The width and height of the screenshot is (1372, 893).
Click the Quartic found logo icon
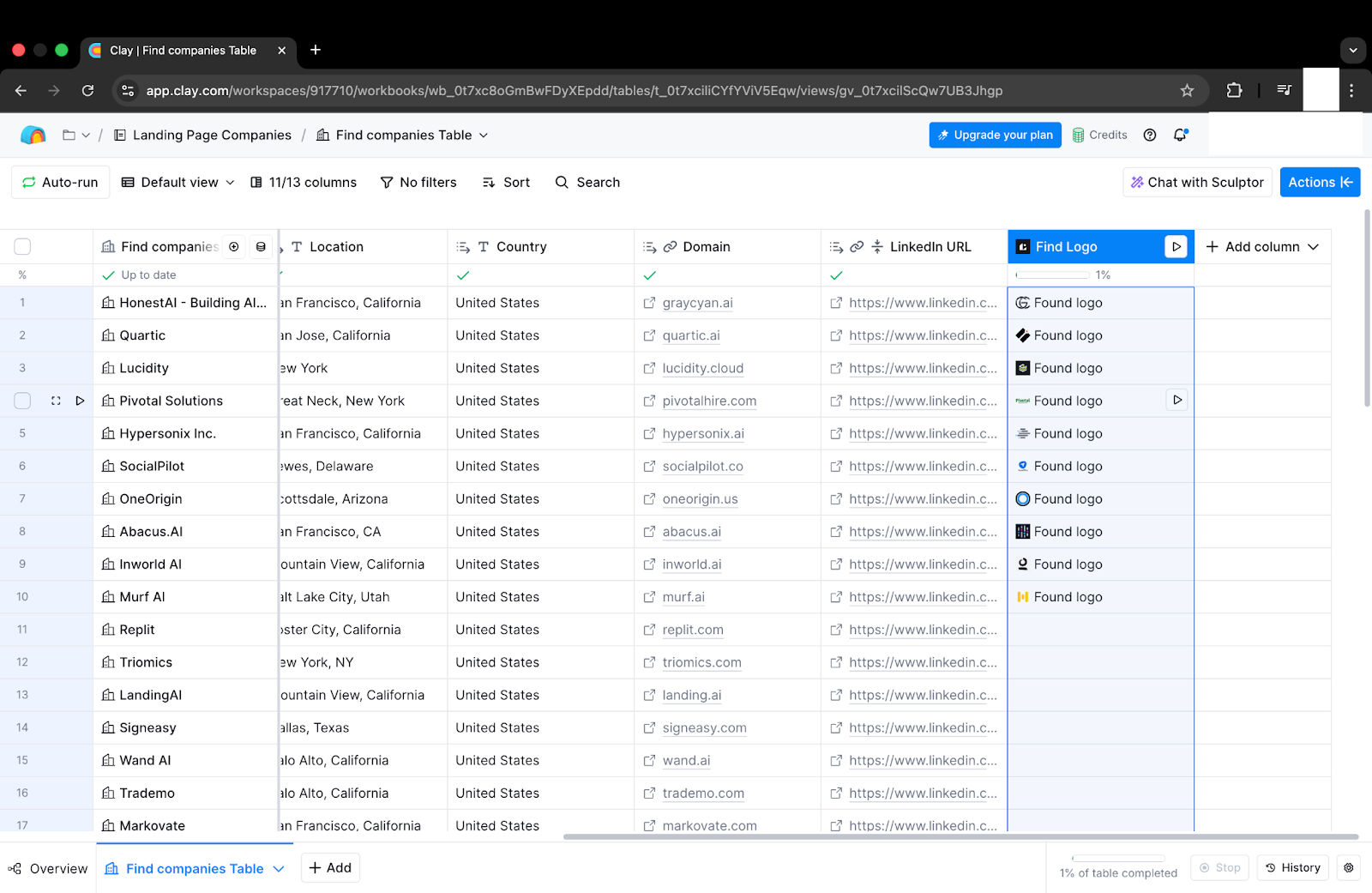click(1022, 335)
